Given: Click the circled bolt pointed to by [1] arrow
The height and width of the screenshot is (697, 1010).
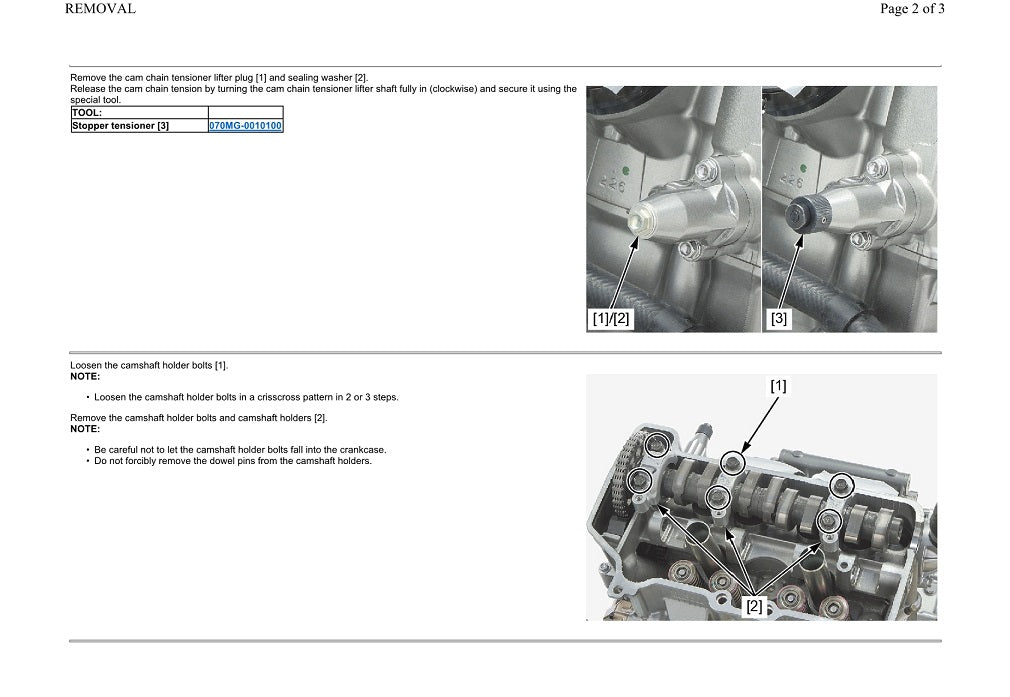Looking at the screenshot, I should point(733,461).
